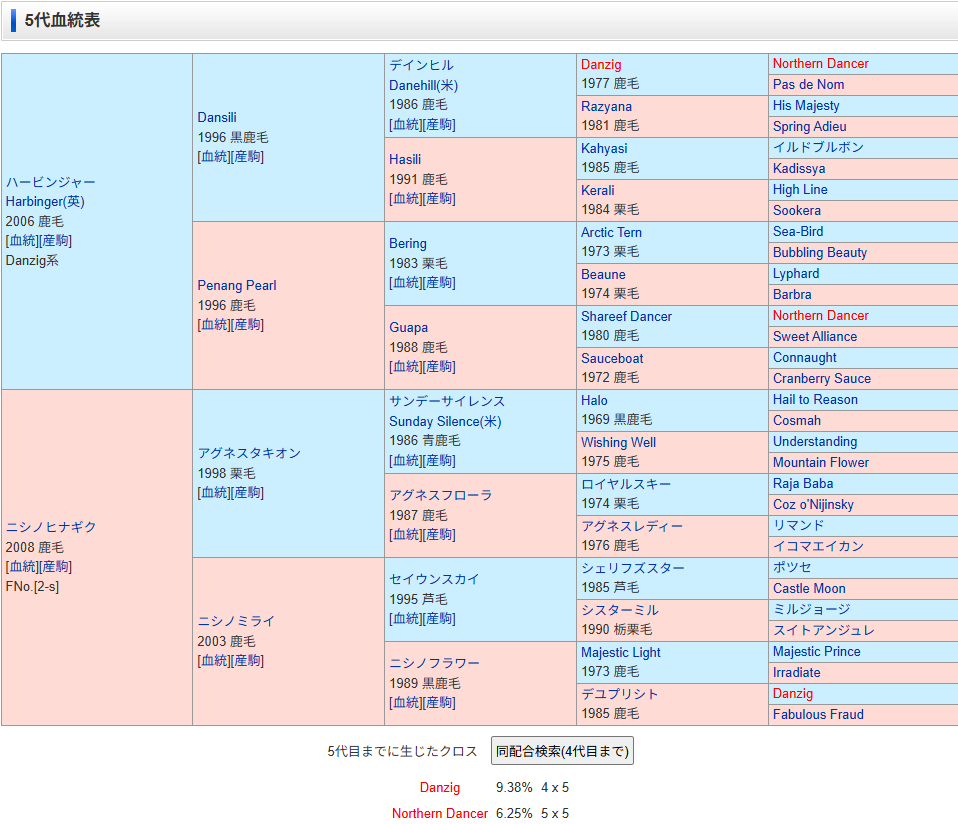Open Guapa's 血統 link
Viewport: 958px width, 824px height.
[406, 366]
